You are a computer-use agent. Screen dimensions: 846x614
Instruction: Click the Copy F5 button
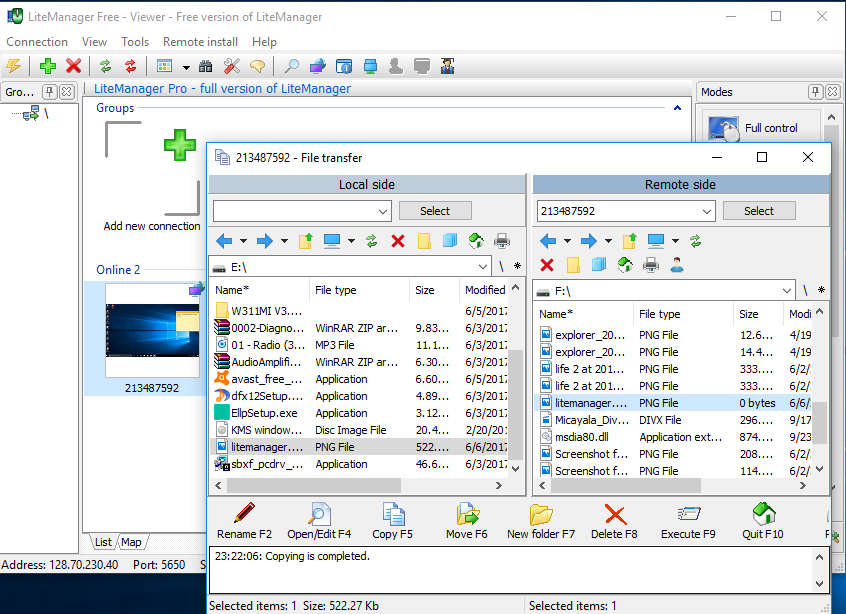[392, 521]
